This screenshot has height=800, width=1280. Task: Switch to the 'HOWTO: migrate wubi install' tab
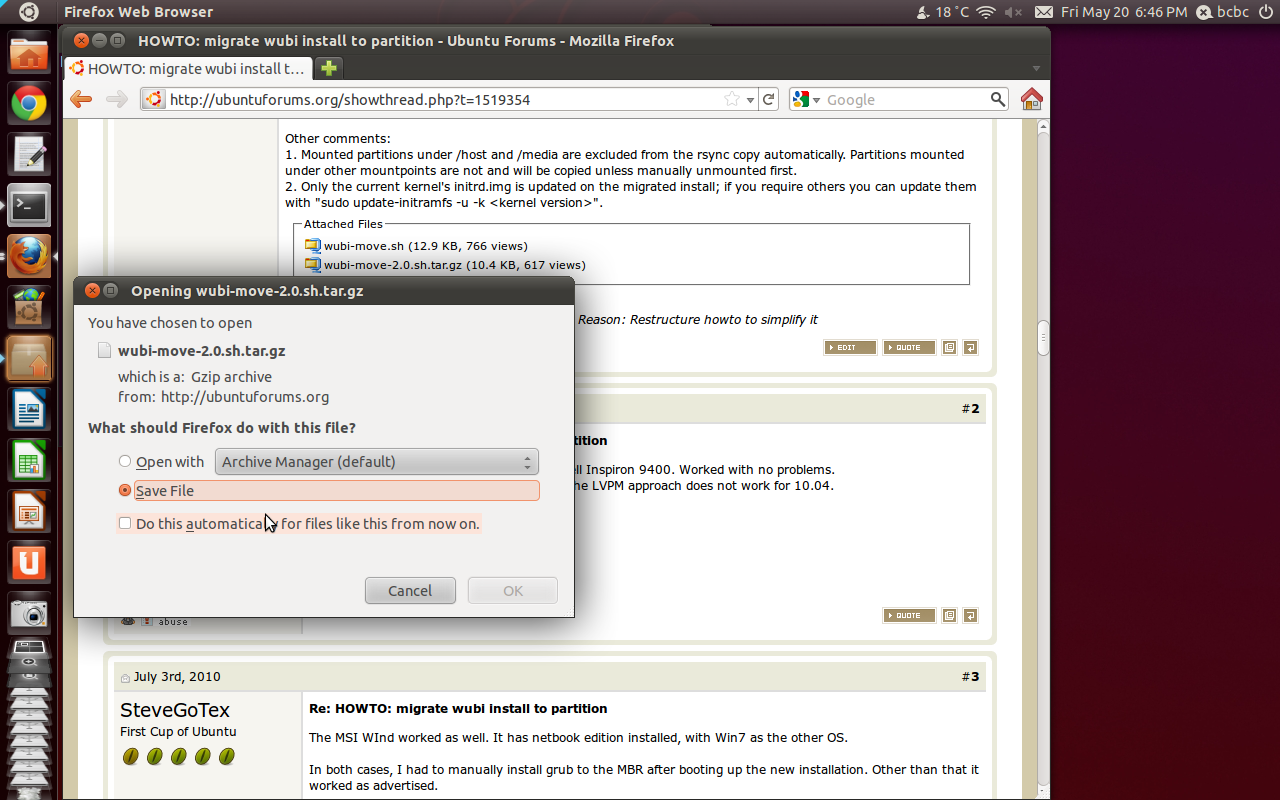[x=187, y=69]
